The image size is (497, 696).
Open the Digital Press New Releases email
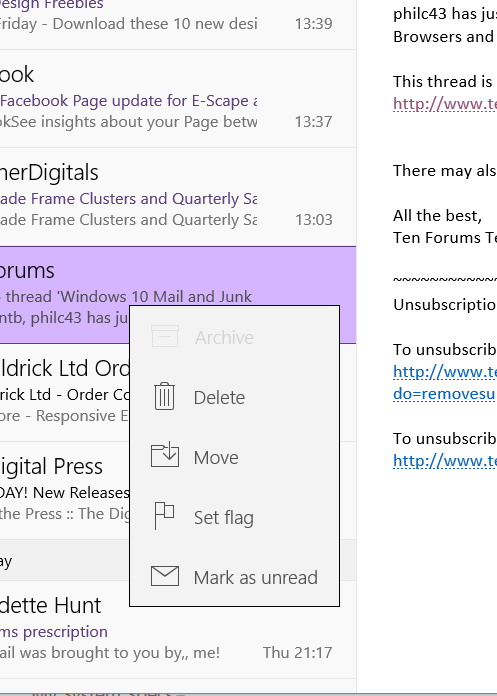point(64,490)
